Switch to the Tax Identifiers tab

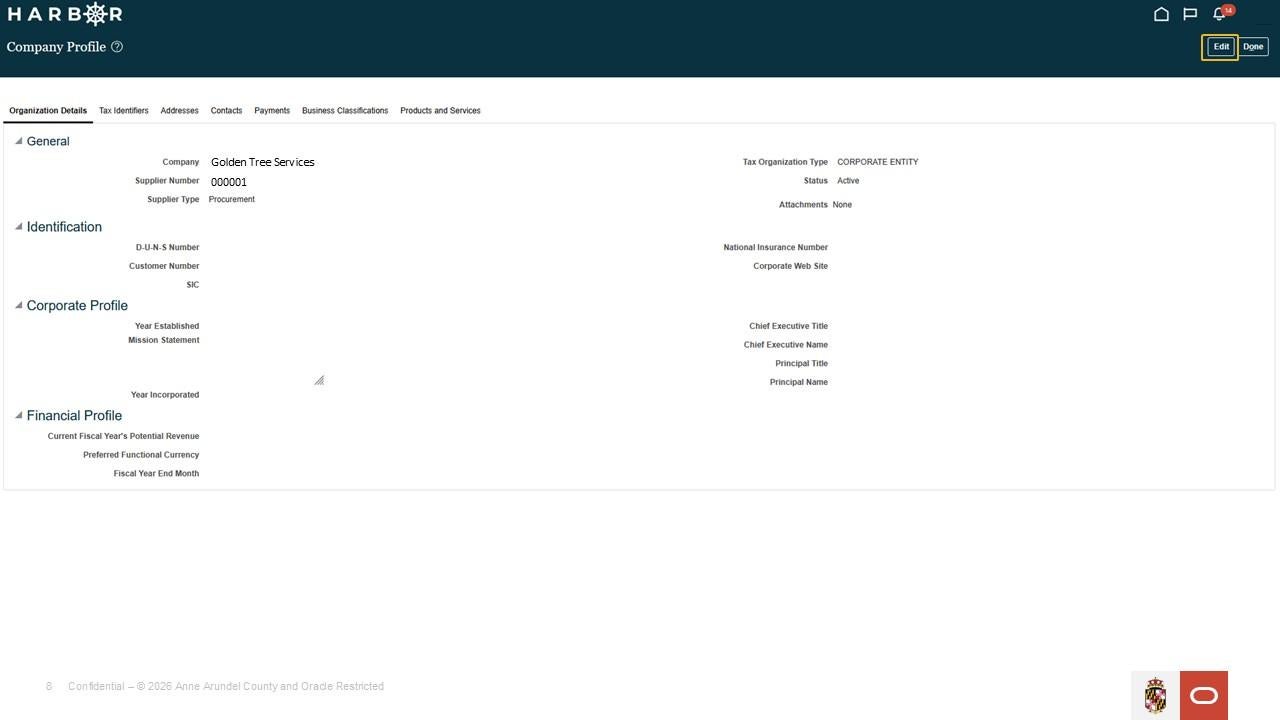click(124, 111)
